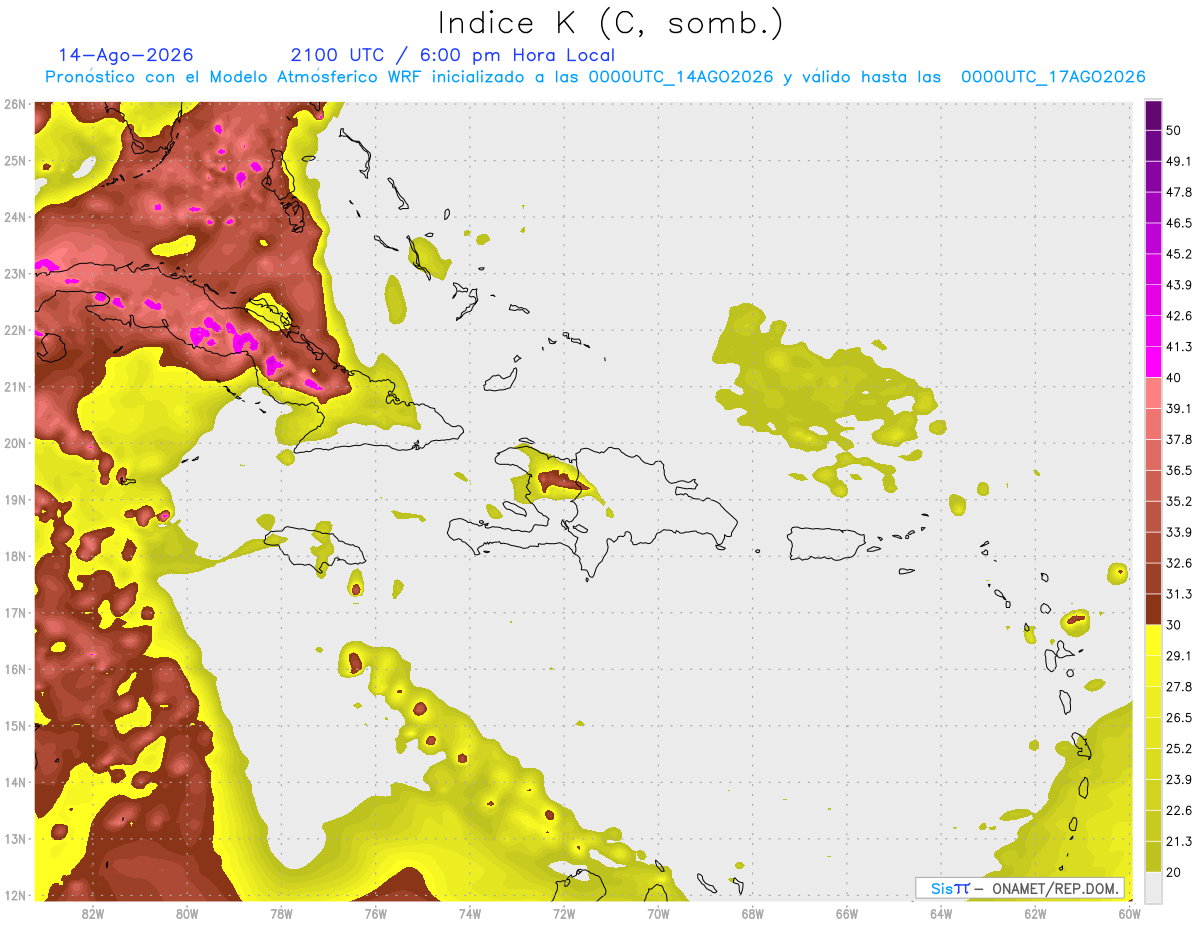Click the longitude label '76W'
The image size is (1200, 927).
pos(375,914)
